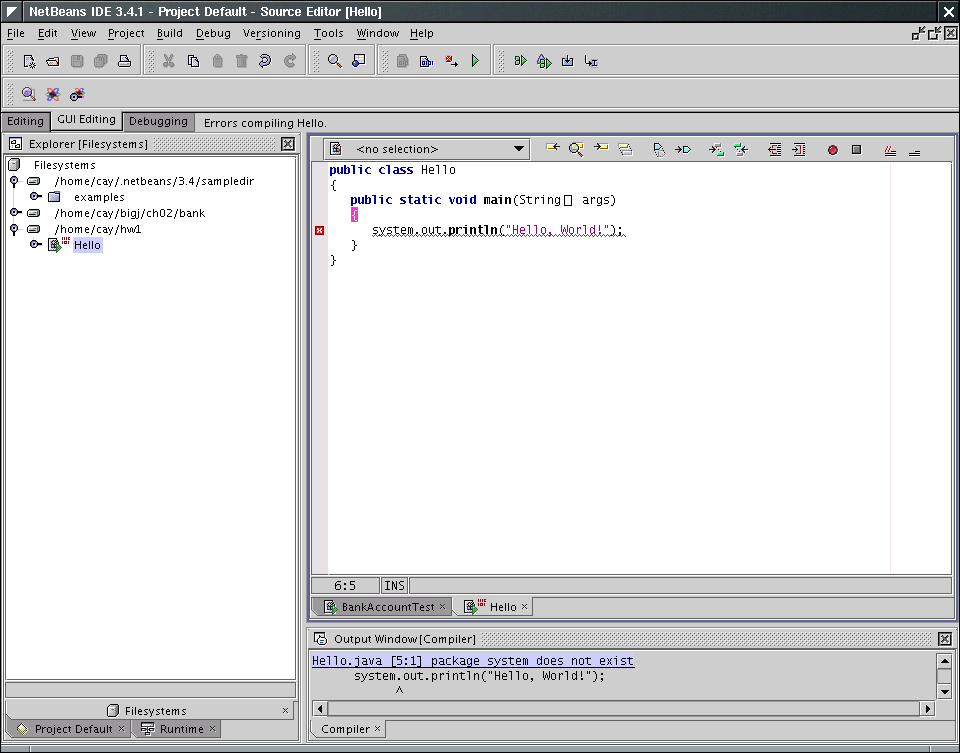
Task: Click the Undo toolbar icon
Action: point(264,61)
